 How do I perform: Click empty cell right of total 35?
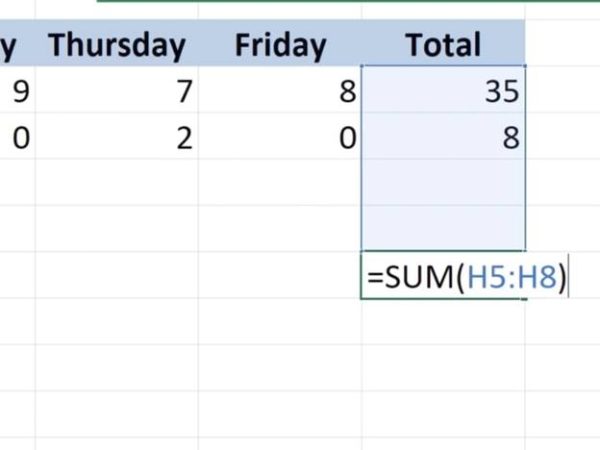point(562,90)
